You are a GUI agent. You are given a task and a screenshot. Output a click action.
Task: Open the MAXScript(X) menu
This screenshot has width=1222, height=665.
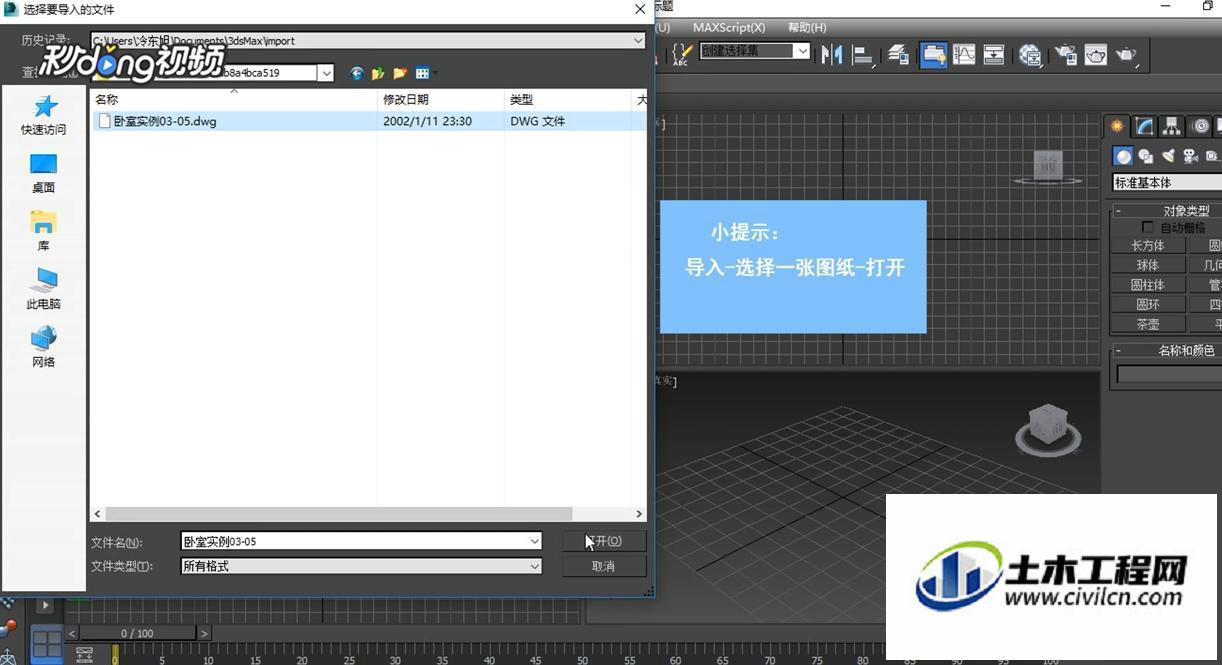pos(729,27)
